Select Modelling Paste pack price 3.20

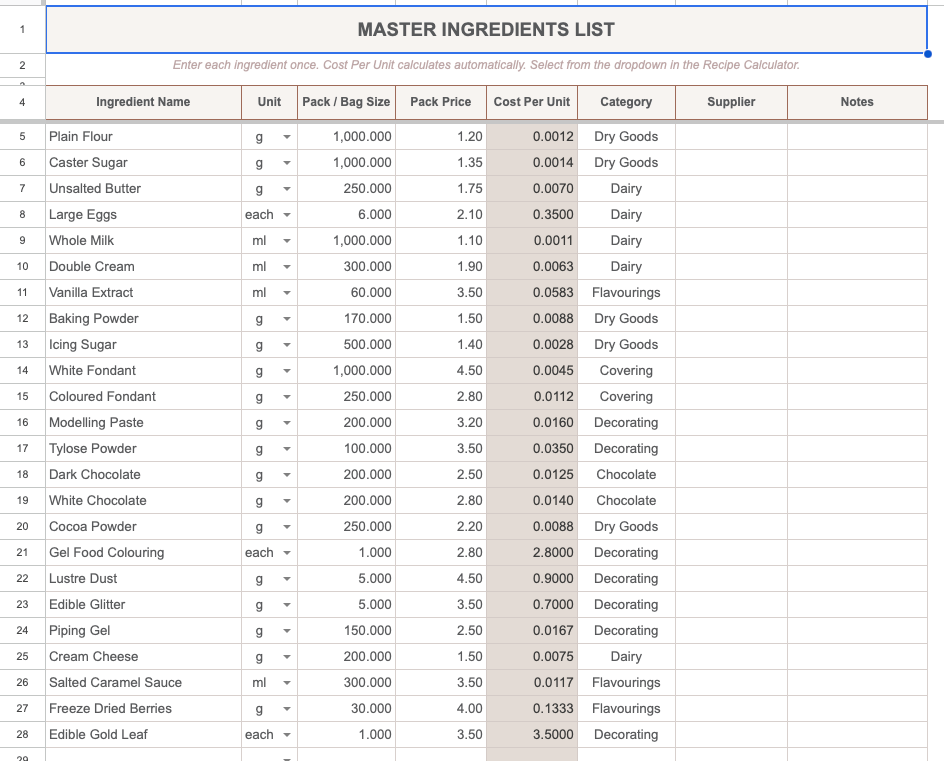click(441, 423)
